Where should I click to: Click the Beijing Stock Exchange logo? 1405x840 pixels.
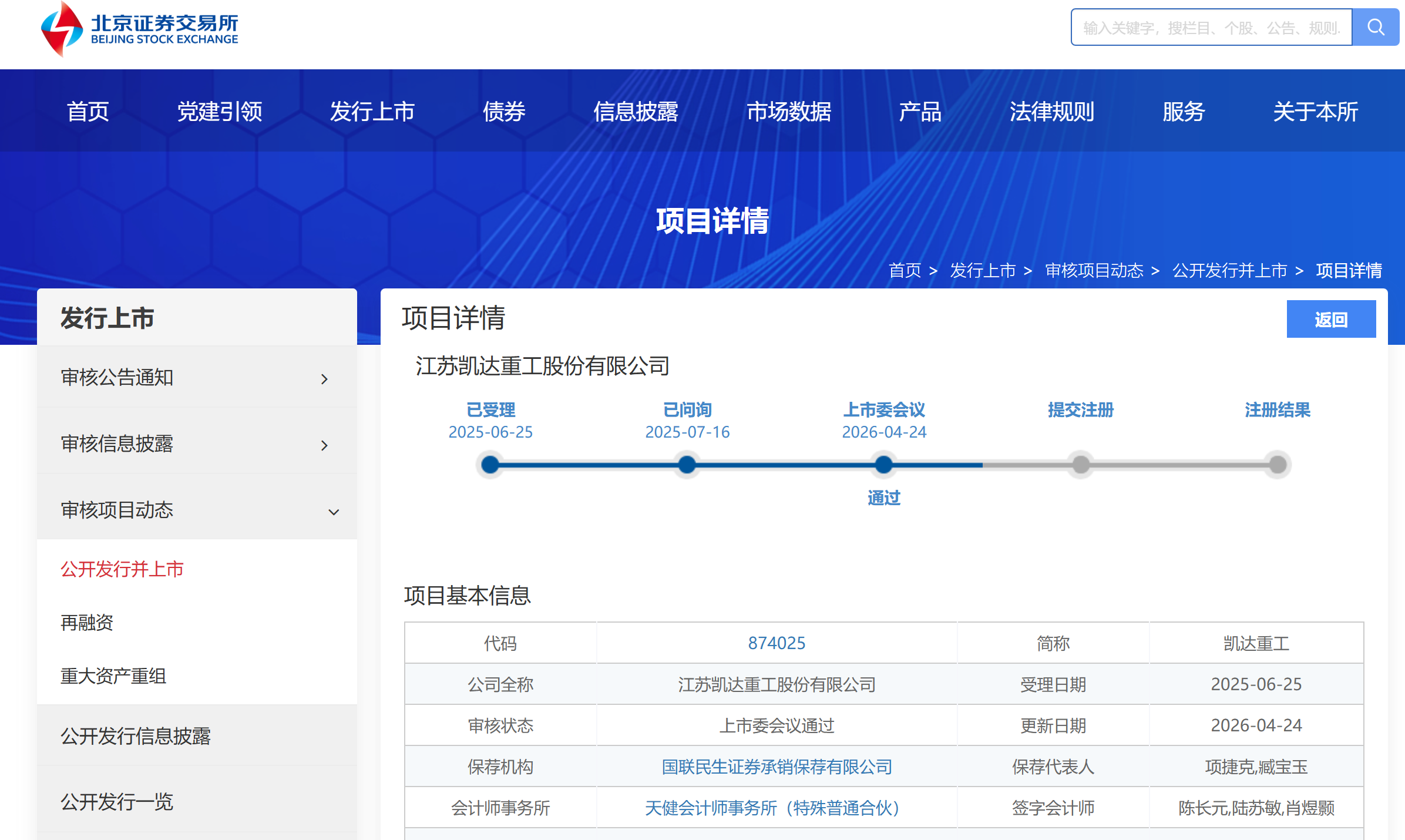pos(139,29)
